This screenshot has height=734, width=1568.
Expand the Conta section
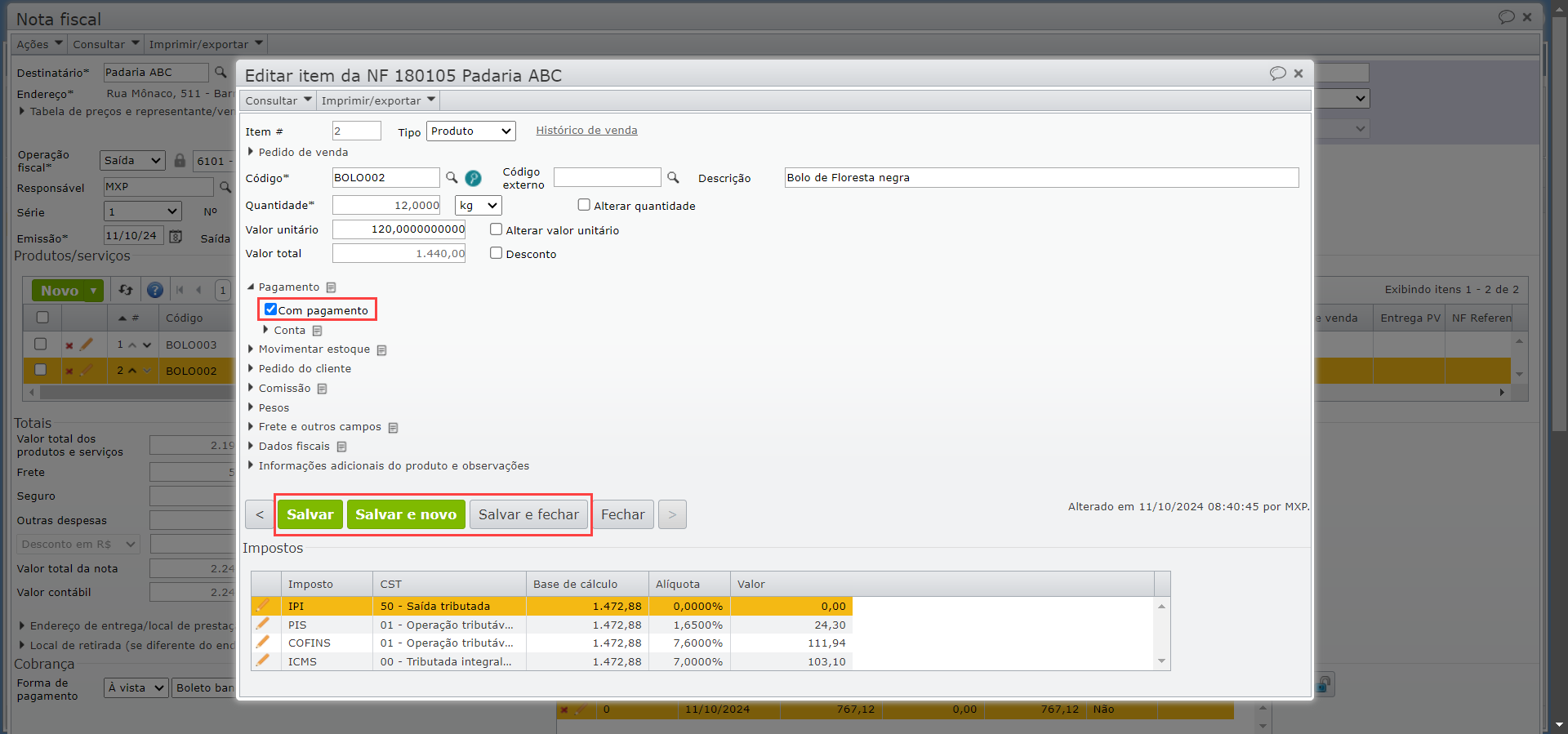pyautogui.click(x=265, y=330)
